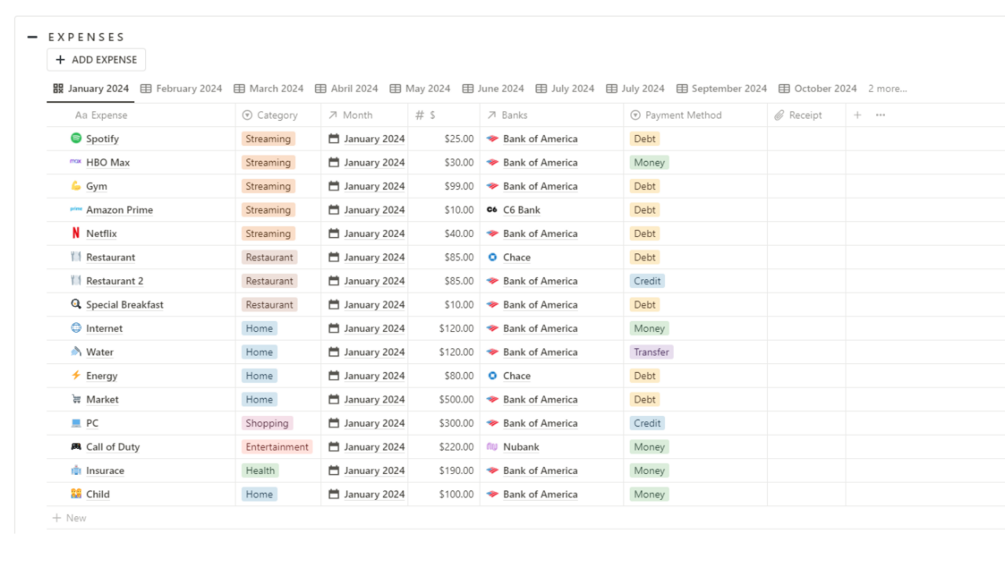Click Credit tag in PC row
This screenshot has height=565, width=1005.
pos(647,423)
